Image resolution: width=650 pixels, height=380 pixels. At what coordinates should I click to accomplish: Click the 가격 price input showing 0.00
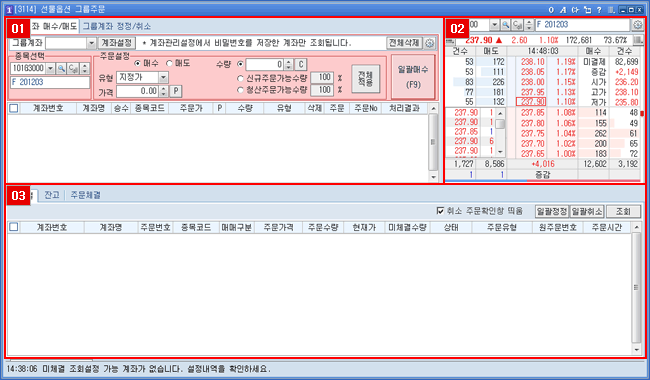[138, 91]
